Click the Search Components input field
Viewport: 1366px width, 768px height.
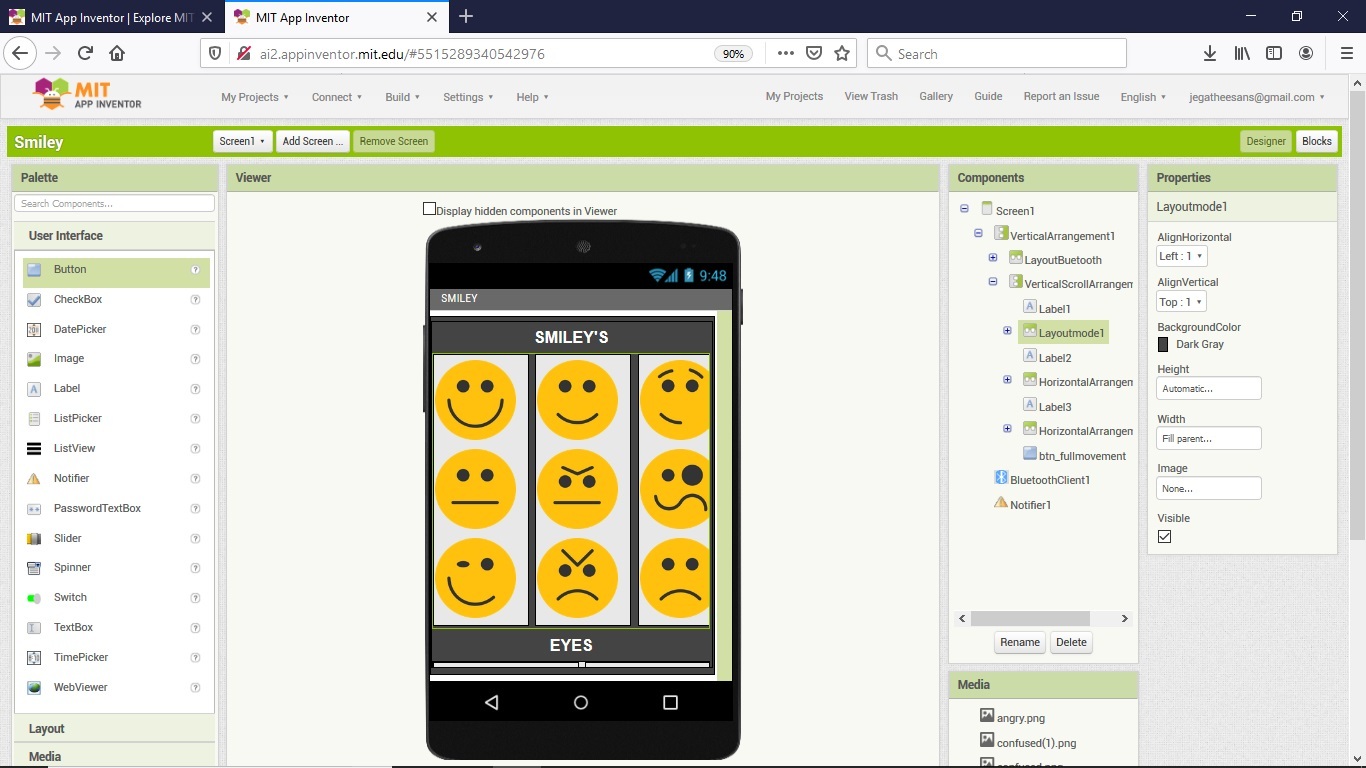click(x=114, y=203)
